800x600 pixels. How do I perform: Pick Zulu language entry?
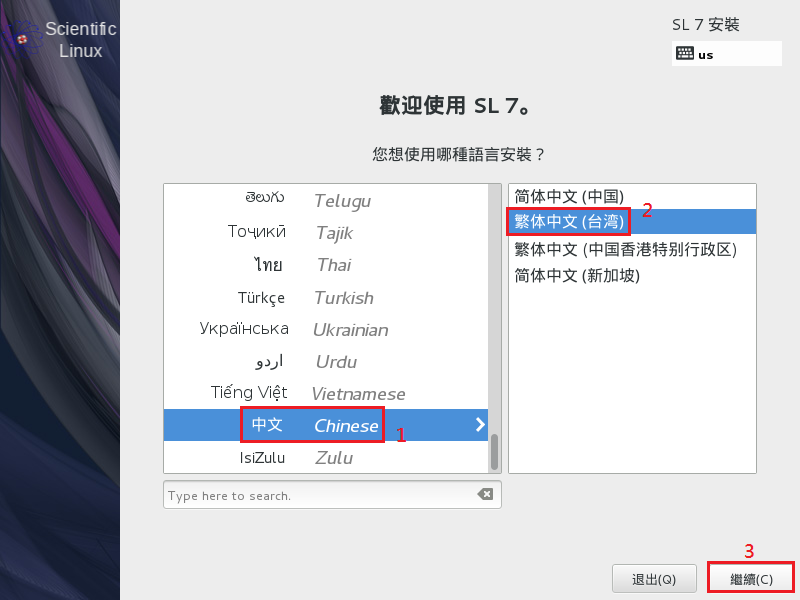coord(326,457)
